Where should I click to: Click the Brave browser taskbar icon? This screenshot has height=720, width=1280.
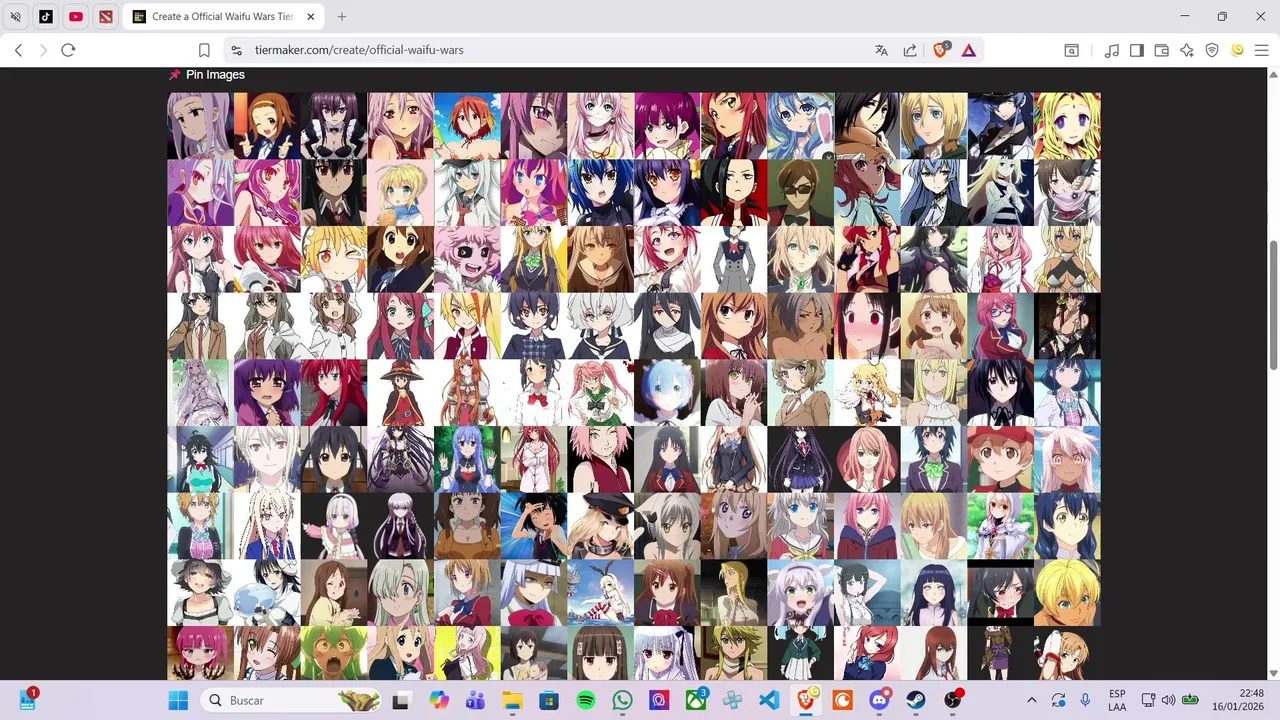(806, 700)
